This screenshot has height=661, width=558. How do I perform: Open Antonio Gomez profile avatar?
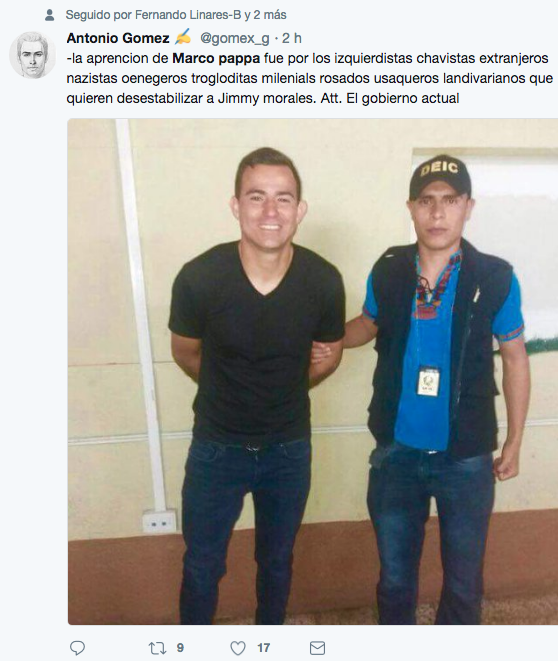coord(32,55)
